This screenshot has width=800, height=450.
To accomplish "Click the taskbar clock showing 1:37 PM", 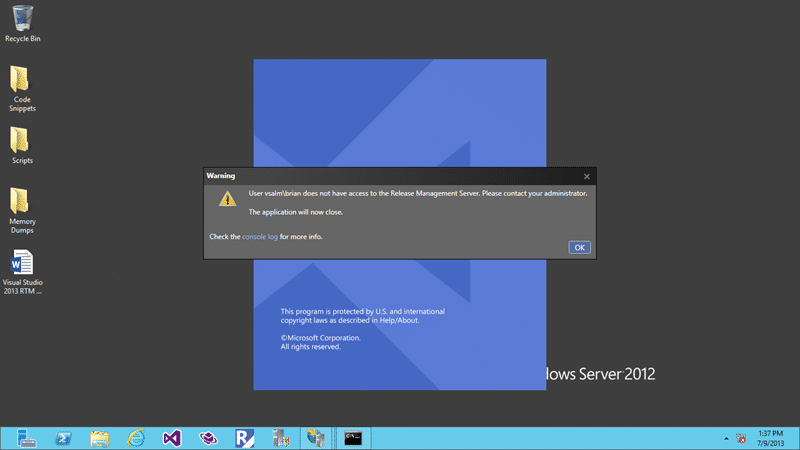I will click(x=770, y=438).
